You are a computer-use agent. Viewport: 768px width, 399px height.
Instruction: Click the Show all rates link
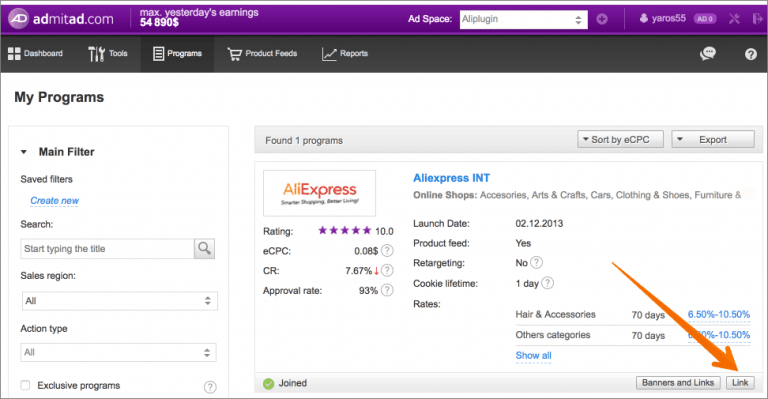tap(533, 355)
